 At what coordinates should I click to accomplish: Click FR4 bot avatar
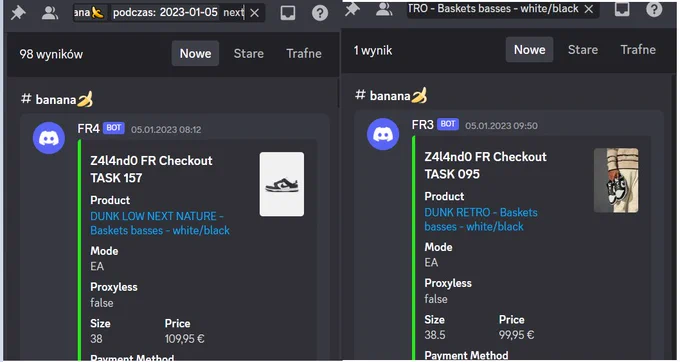[49, 138]
